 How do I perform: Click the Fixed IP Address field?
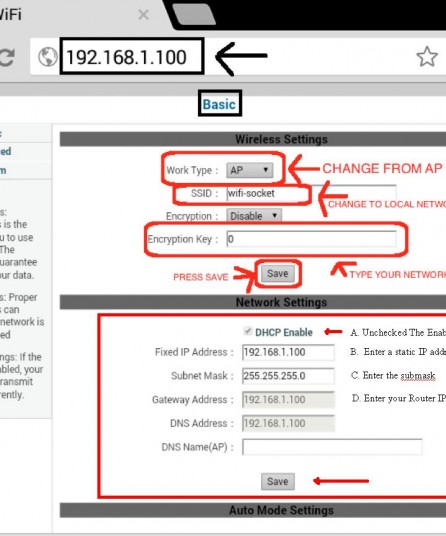288,352
